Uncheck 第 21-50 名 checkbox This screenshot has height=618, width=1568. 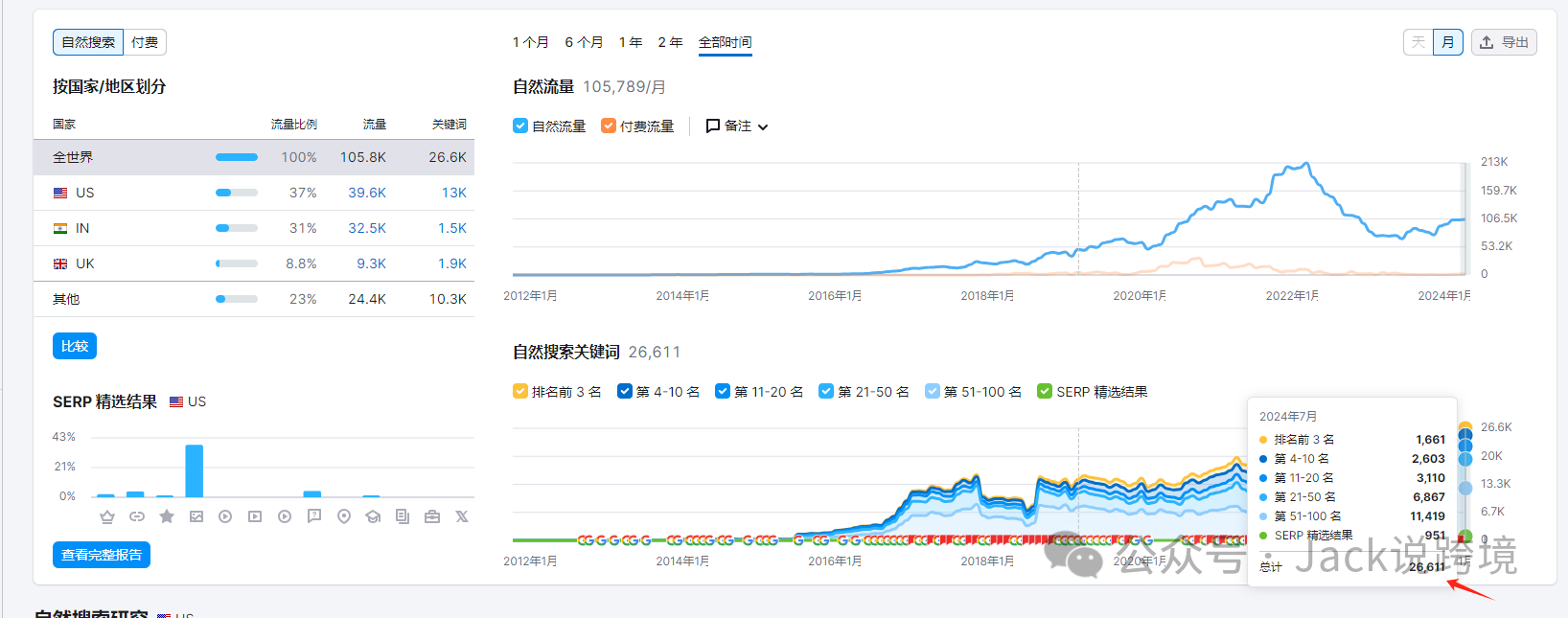[x=826, y=391]
